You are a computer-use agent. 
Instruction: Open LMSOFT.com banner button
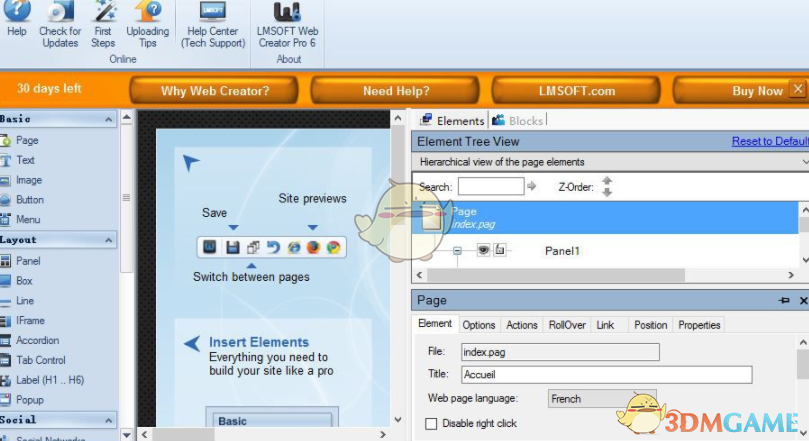coord(577,91)
